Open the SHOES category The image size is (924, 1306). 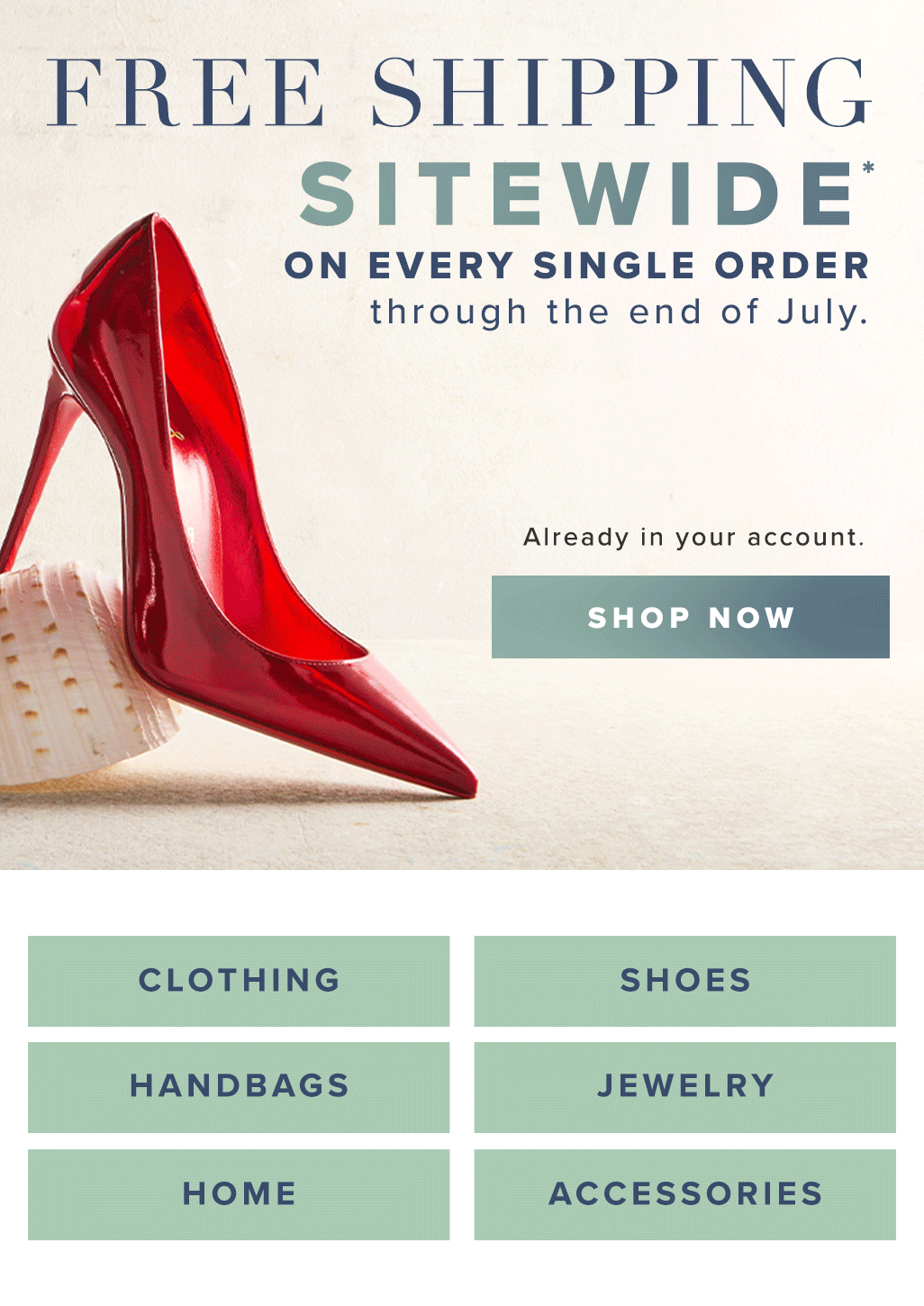[x=685, y=981]
